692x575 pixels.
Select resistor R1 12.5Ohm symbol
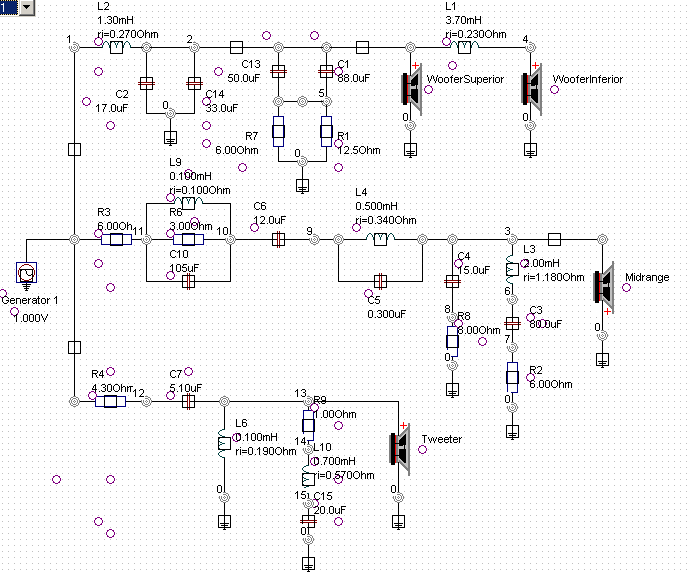tap(327, 131)
